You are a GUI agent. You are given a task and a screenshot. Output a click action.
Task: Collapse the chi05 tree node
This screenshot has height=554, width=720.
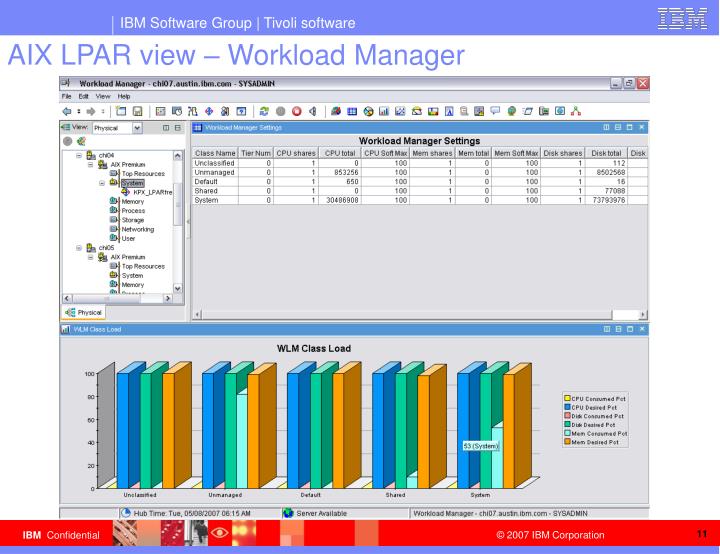pyautogui.click(x=79, y=248)
